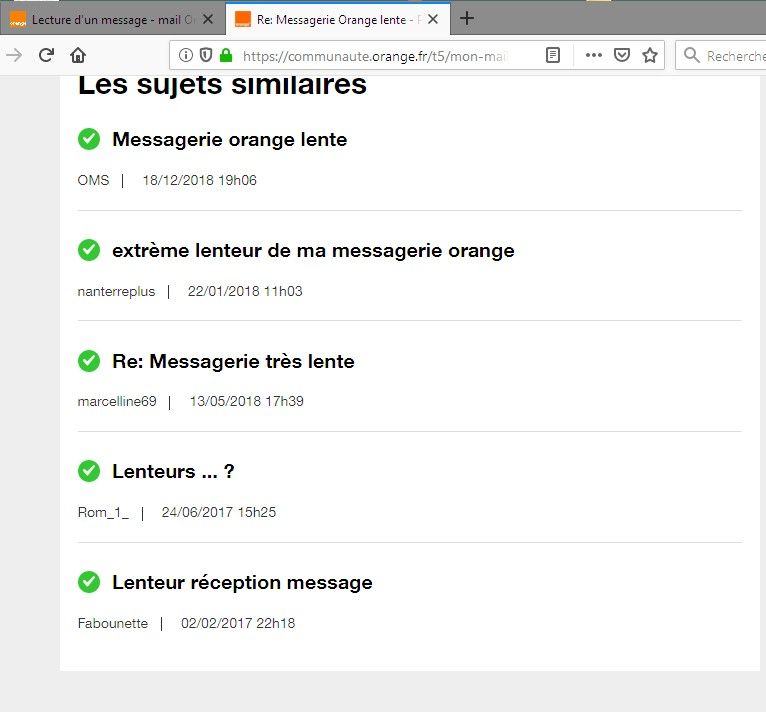Click heading 'Les sujets similaires'
The height and width of the screenshot is (712, 766).
pyautogui.click(x=222, y=86)
